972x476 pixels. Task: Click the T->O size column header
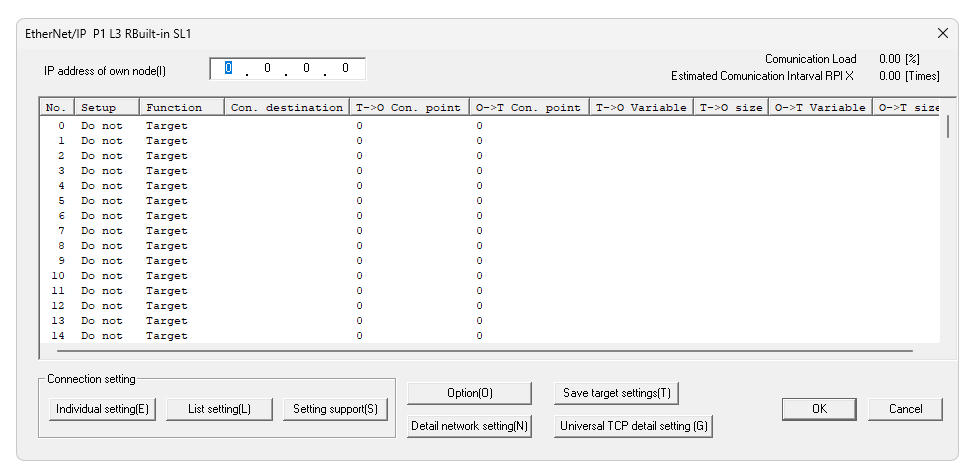click(731, 108)
